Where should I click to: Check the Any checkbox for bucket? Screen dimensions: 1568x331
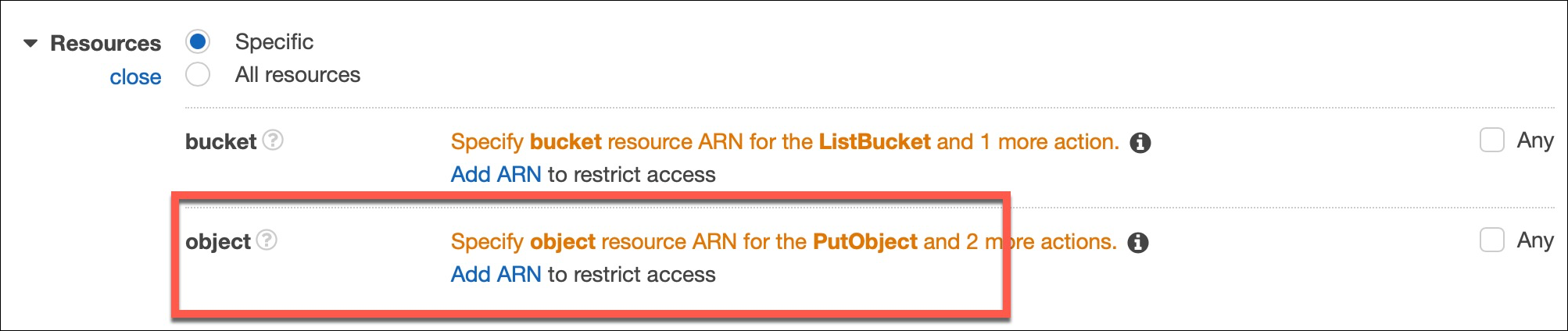pyautogui.click(x=1491, y=141)
